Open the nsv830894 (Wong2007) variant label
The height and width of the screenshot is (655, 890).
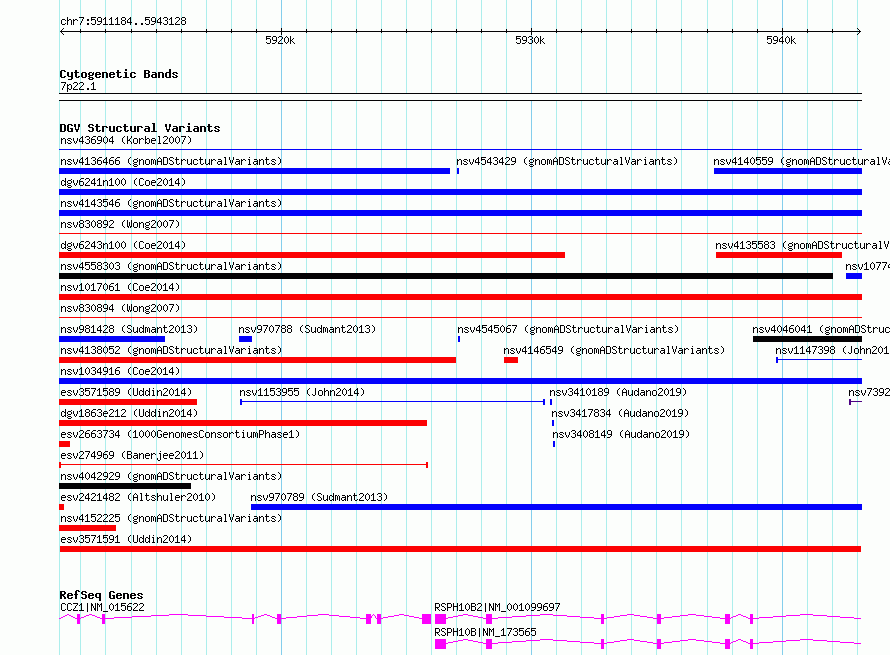coord(120,308)
